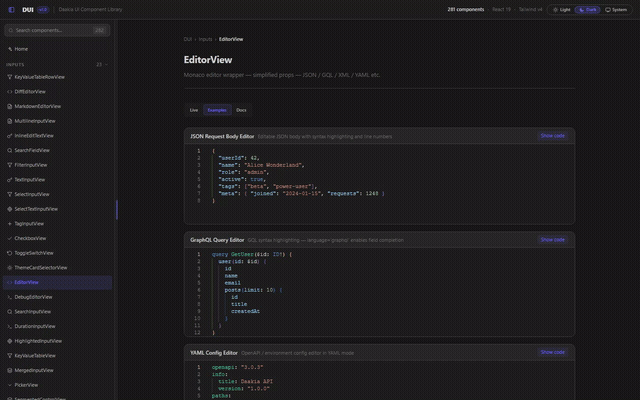Click the KeyValueTableView filter icon

10,356
